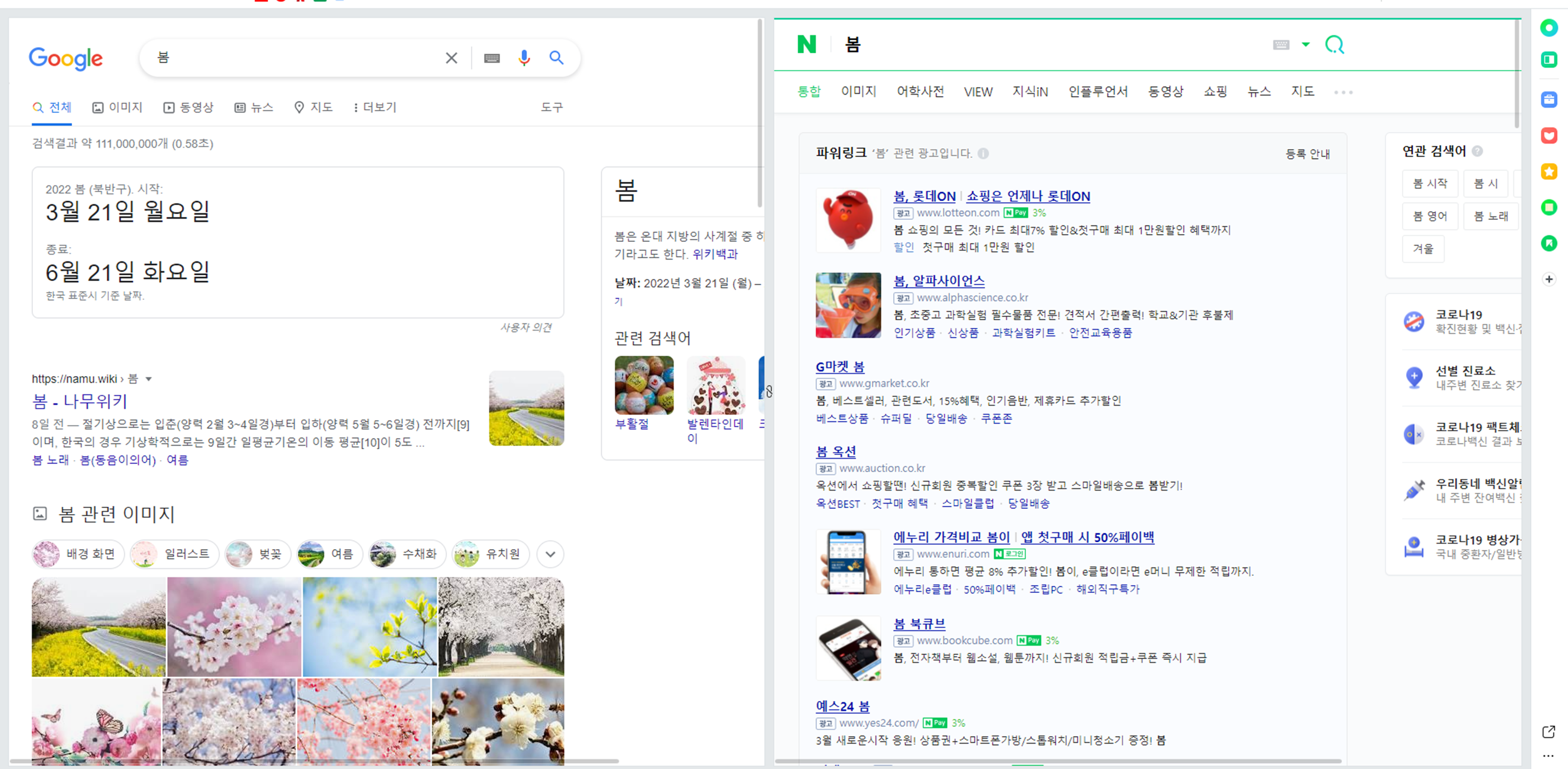The width and height of the screenshot is (1568, 769).
Task: Switch to Google 이미지 tab
Action: (117, 108)
